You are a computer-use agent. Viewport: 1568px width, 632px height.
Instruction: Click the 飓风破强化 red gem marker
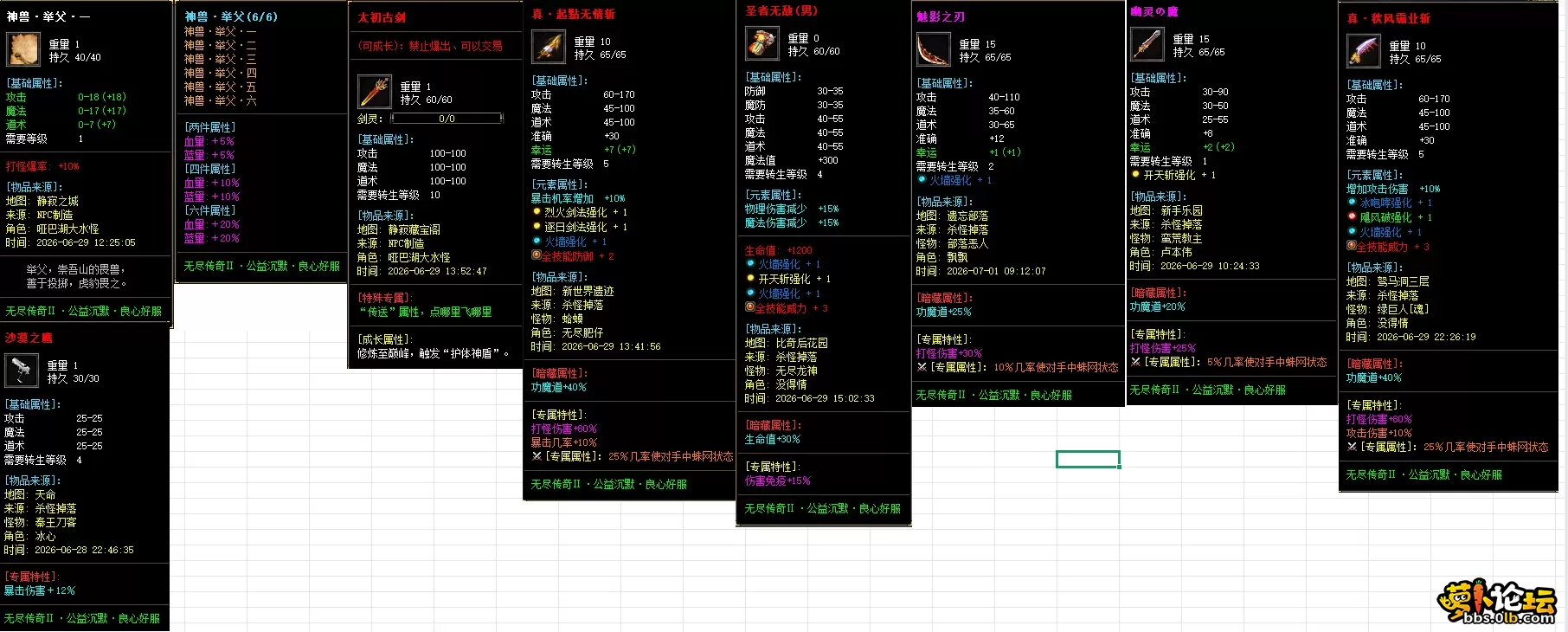click(x=1352, y=216)
